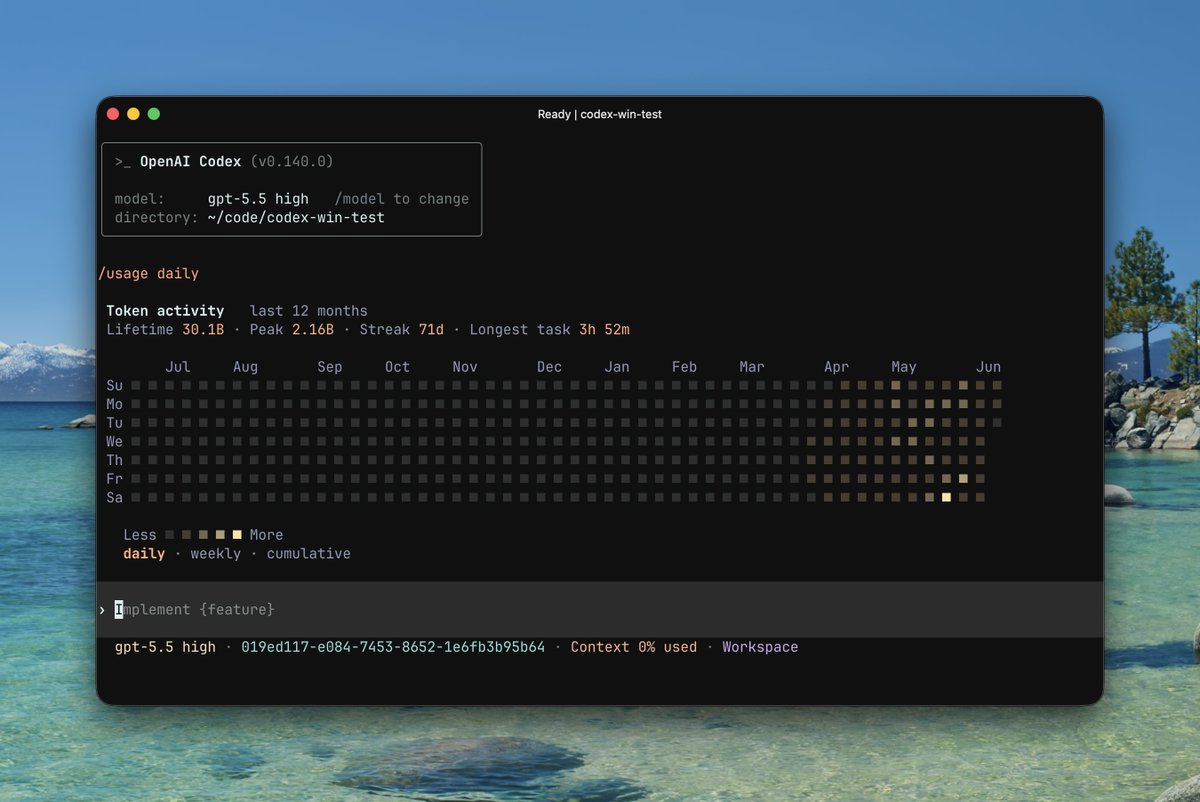Click the Longest task 3h 52m stat
This screenshot has height=802, width=1200.
549,330
